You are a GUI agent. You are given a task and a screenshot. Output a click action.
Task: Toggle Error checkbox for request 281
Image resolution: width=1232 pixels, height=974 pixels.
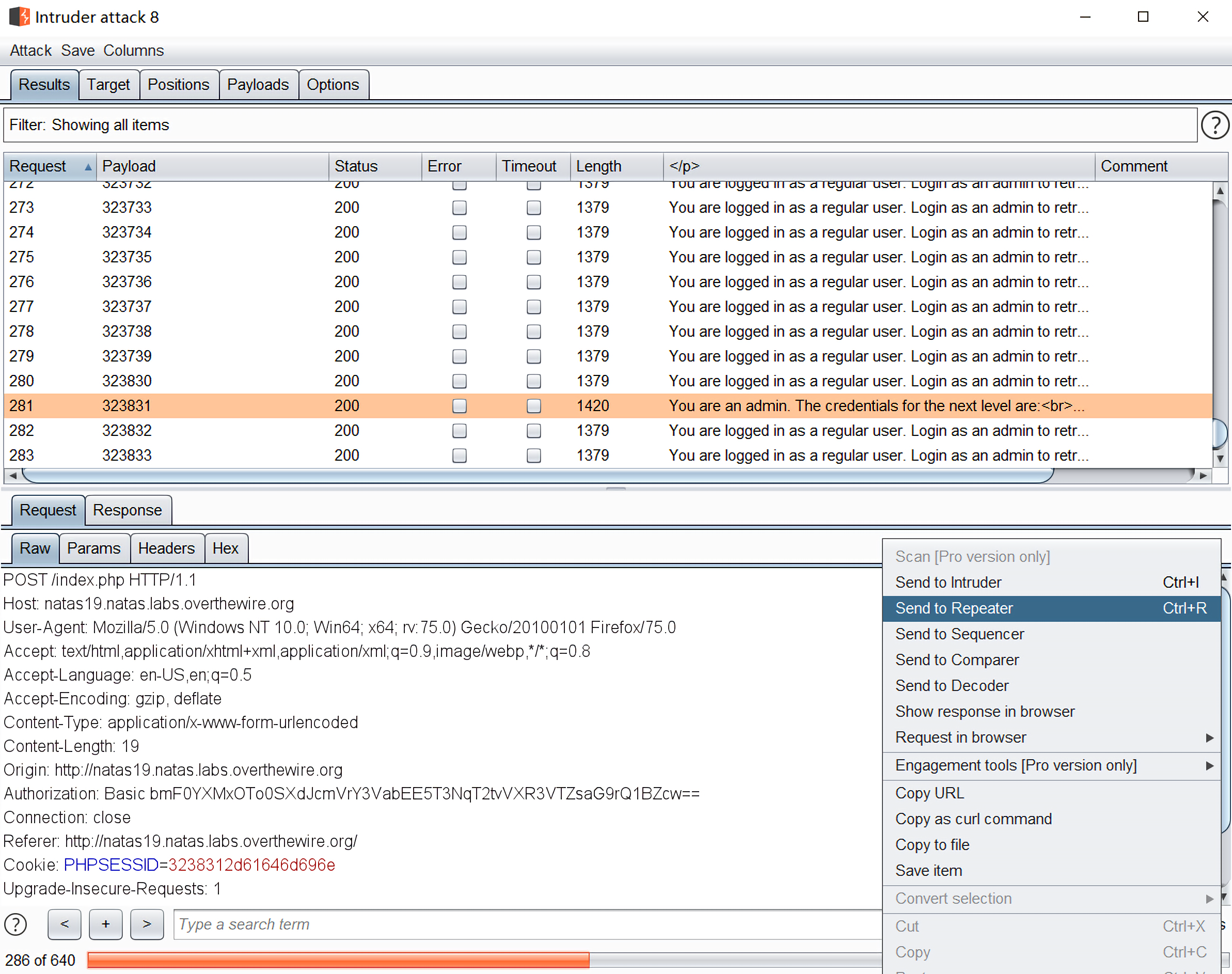click(460, 406)
